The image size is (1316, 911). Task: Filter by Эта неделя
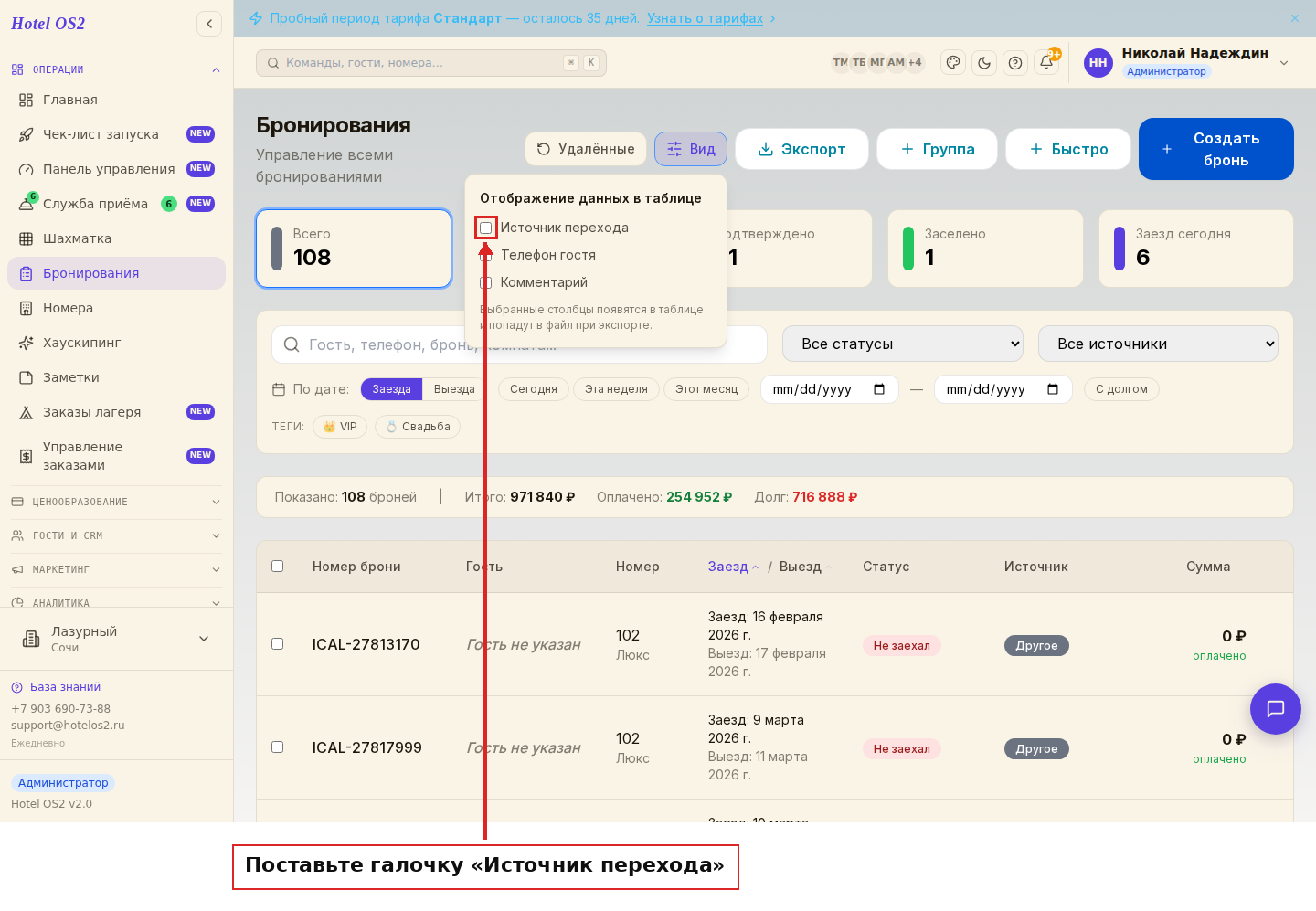[616, 389]
